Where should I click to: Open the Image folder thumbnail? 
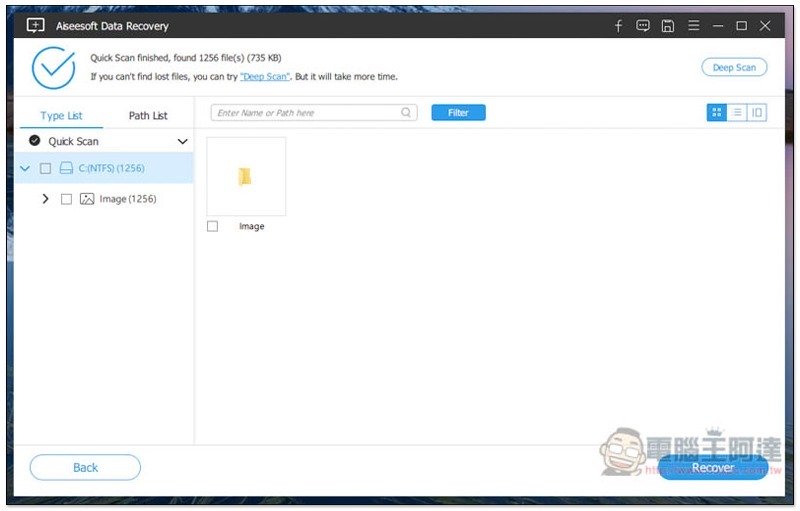click(x=246, y=176)
